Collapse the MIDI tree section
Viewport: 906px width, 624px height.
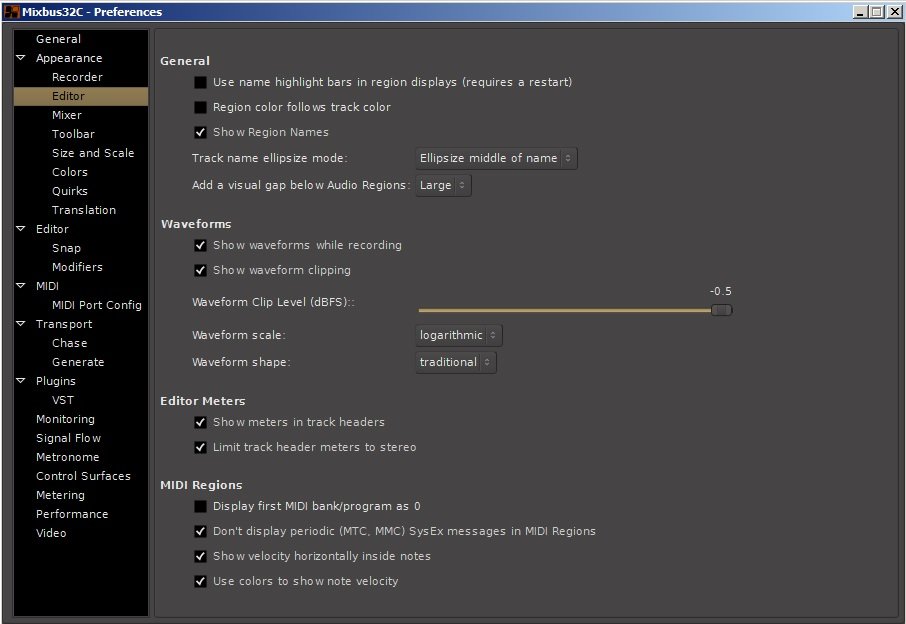tap(21, 285)
